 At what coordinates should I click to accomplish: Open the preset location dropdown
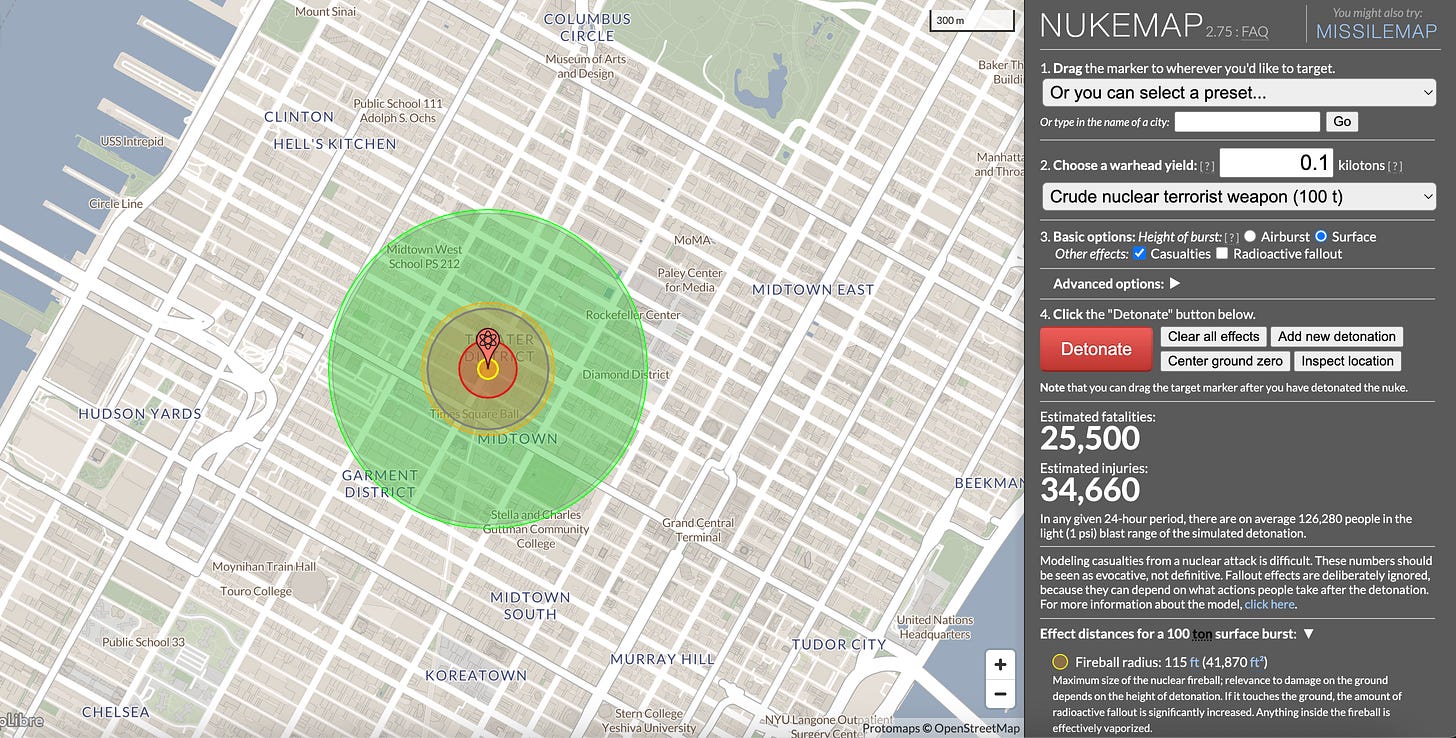coord(1239,92)
